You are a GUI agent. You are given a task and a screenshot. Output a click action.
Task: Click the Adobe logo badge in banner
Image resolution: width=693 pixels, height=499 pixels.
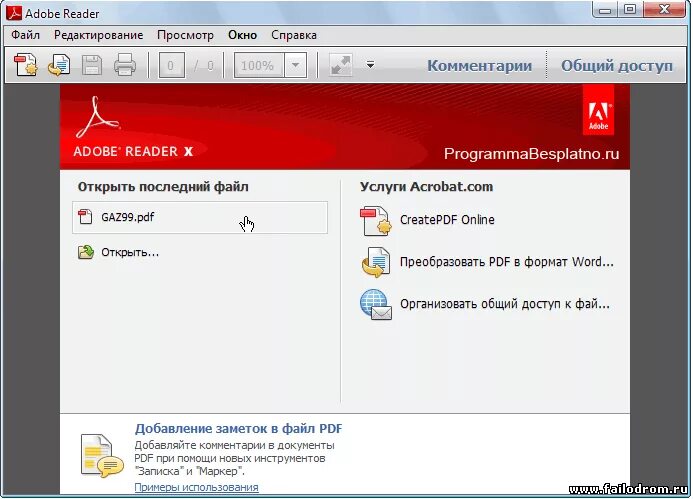coord(598,110)
